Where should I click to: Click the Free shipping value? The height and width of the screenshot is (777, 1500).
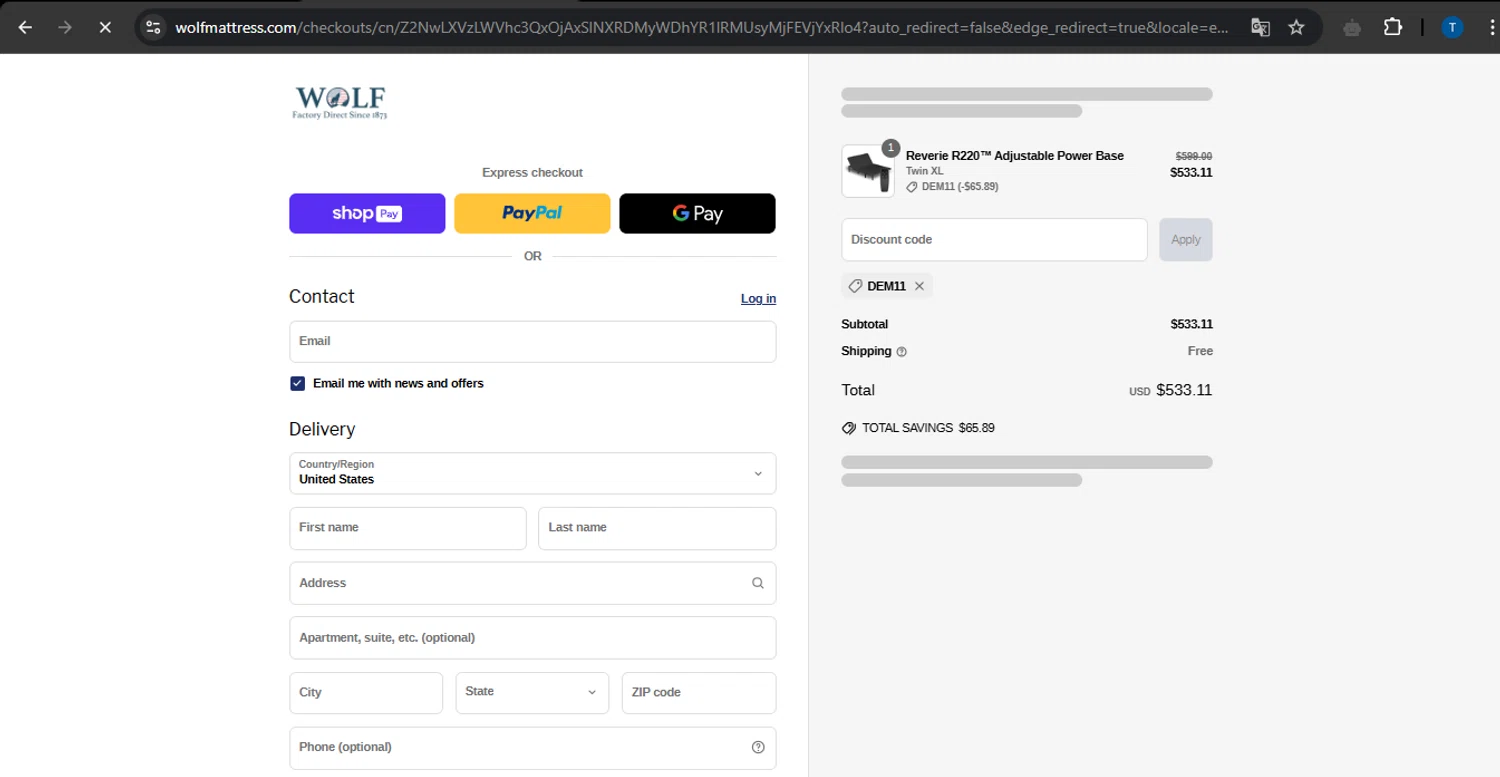point(1200,351)
